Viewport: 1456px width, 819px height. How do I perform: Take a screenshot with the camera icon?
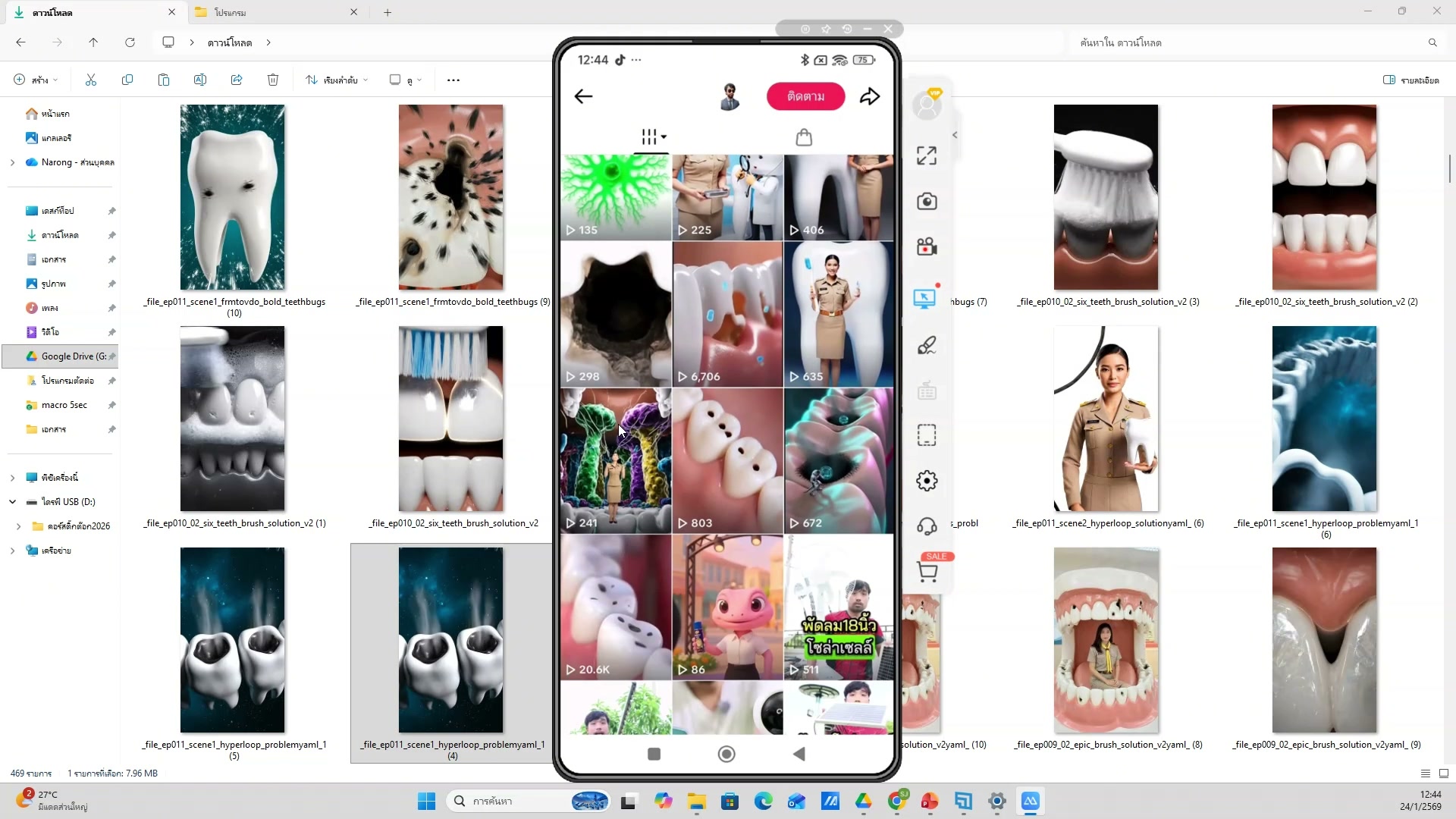click(x=926, y=202)
